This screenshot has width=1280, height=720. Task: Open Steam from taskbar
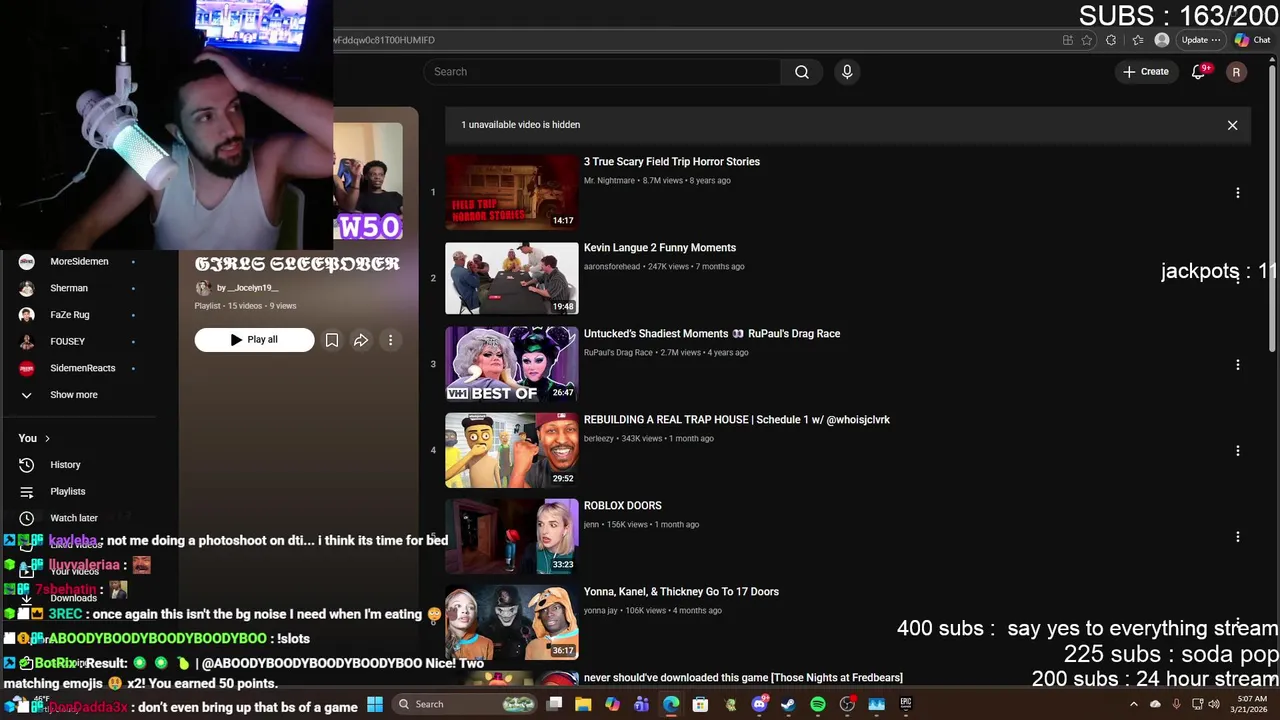788,704
